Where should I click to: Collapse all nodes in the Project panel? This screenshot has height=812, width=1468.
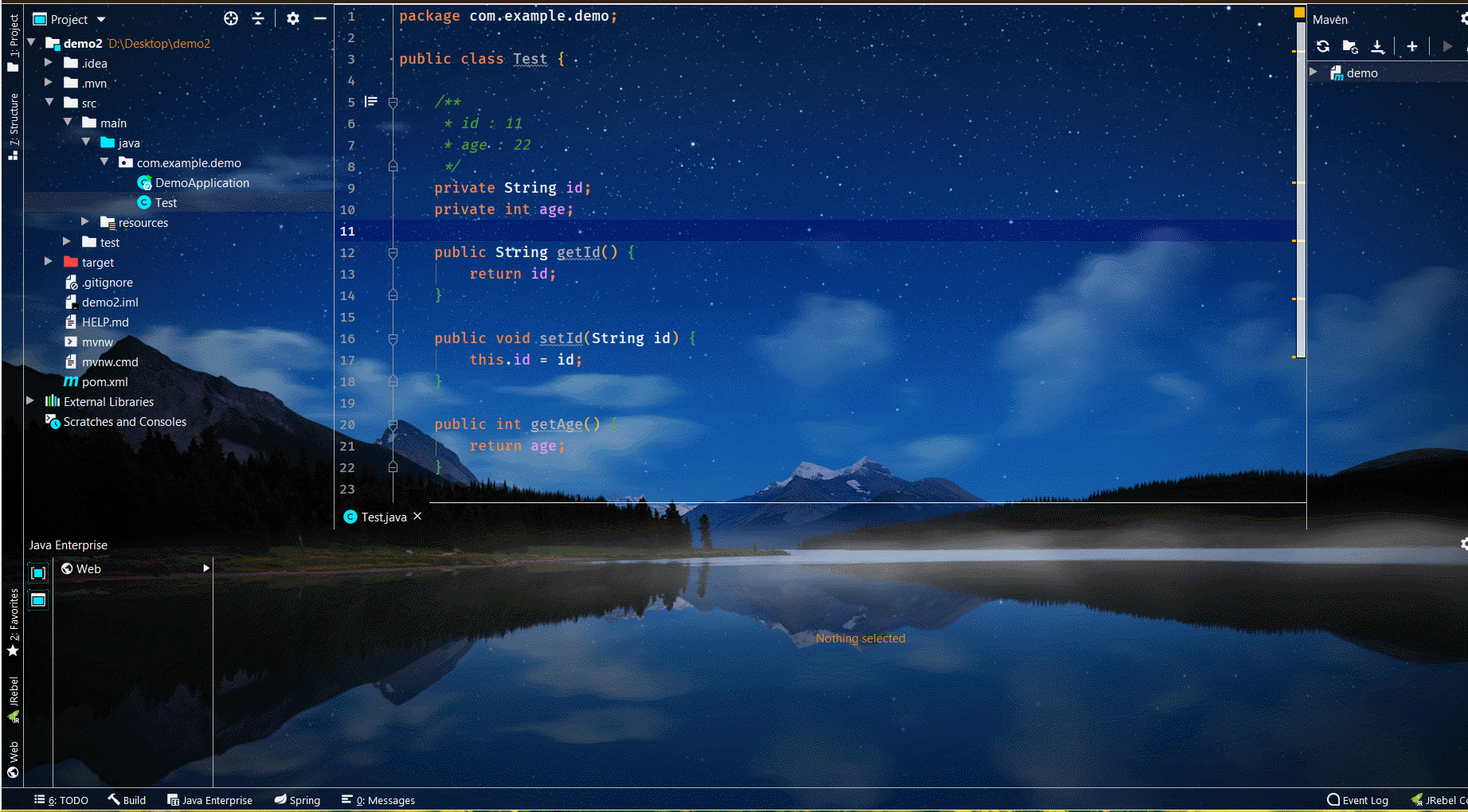258,18
